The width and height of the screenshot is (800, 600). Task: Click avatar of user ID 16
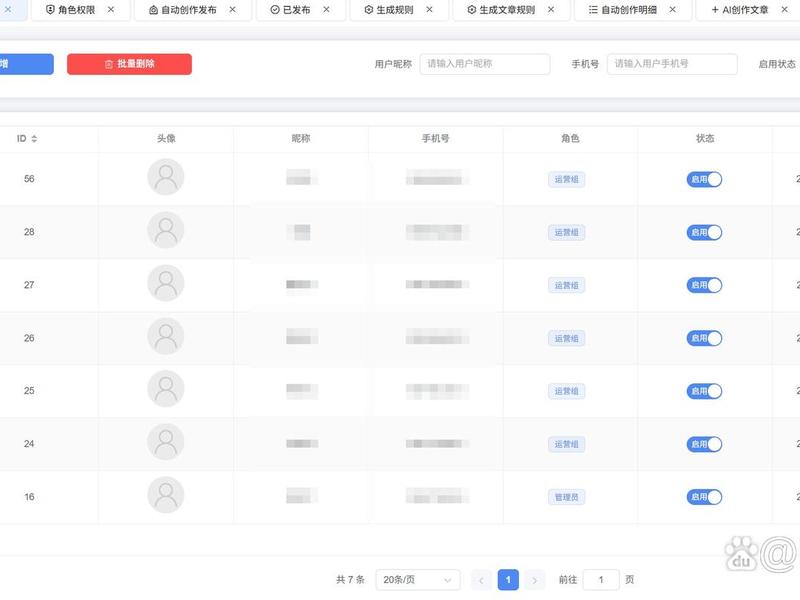166,495
